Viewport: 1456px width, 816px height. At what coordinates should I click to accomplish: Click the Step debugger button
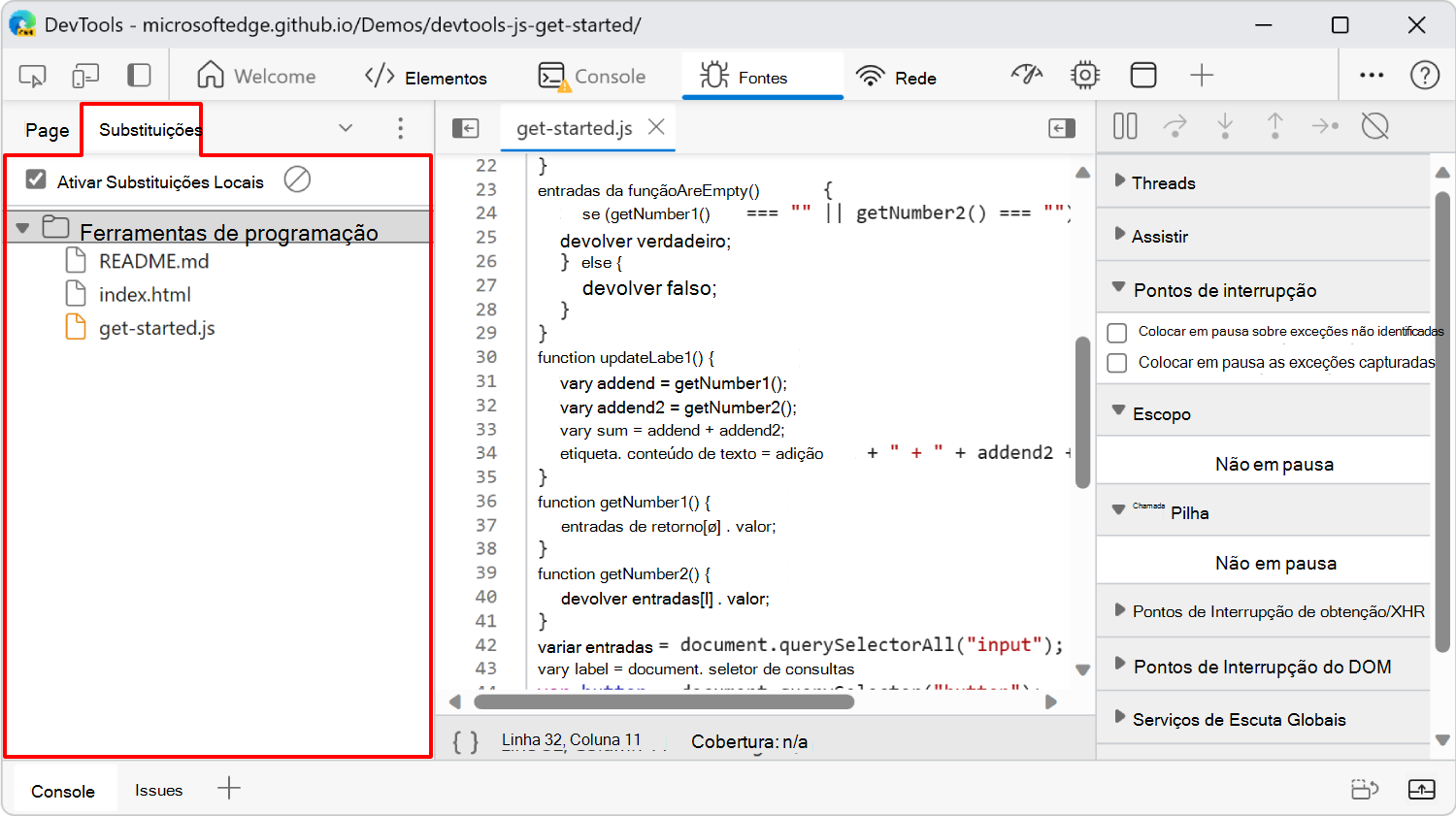tap(1325, 126)
